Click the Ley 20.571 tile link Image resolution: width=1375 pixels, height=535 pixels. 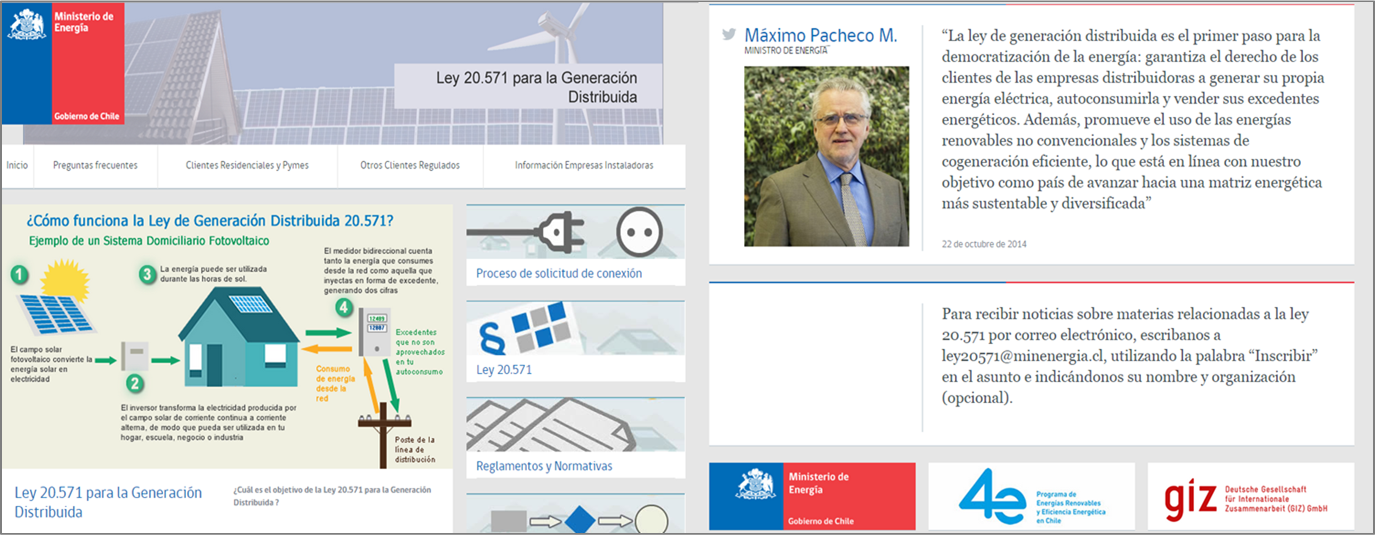pyautogui.click(x=504, y=369)
